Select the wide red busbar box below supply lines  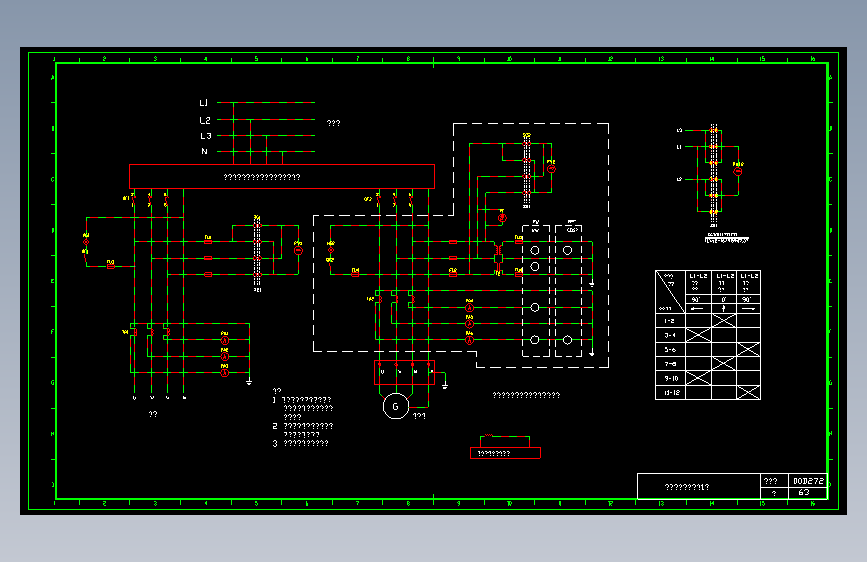tap(282, 176)
